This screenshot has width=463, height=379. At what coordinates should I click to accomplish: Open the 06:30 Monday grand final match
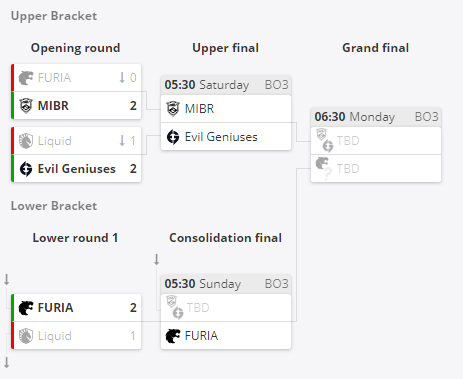pyautogui.click(x=376, y=117)
